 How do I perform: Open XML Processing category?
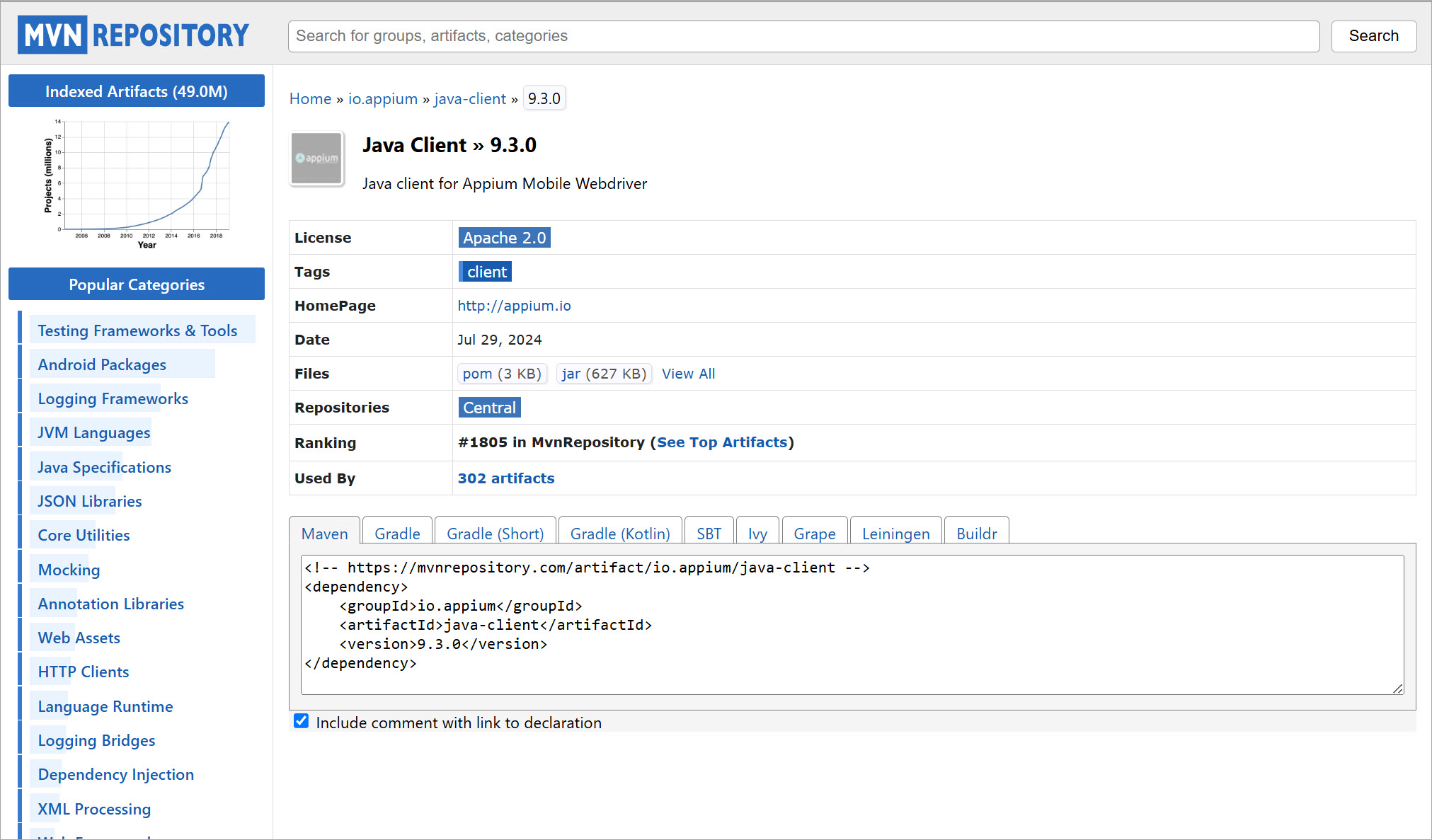click(94, 809)
